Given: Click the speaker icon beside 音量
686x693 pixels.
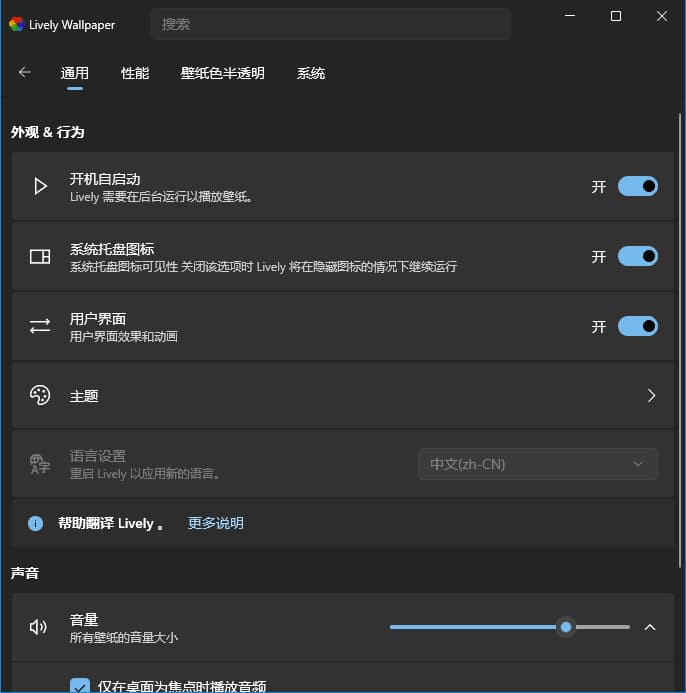Looking at the screenshot, I should coord(38,627).
